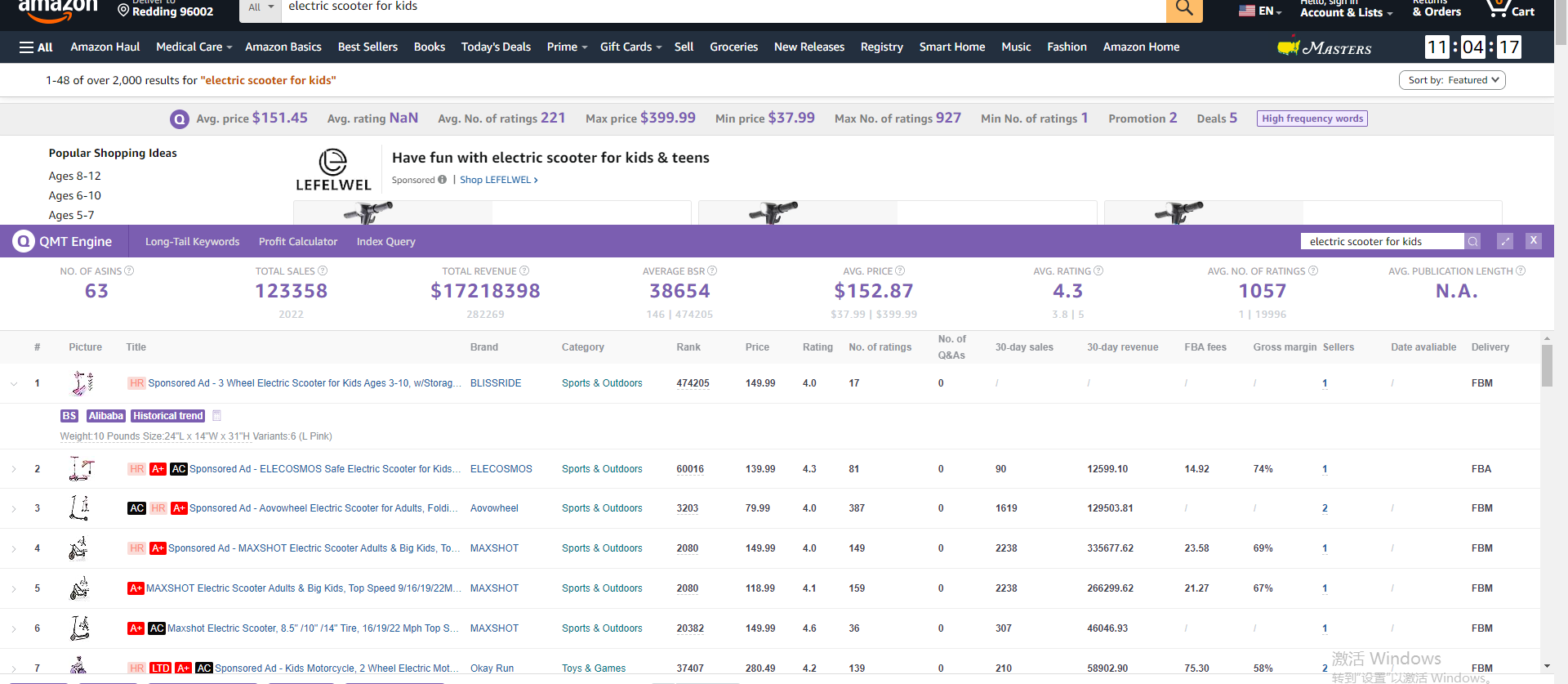Click the BS badge under product 1
The width and height of the screenshot is (1568, 684).
pyautogui.click(x=69, y=416)
